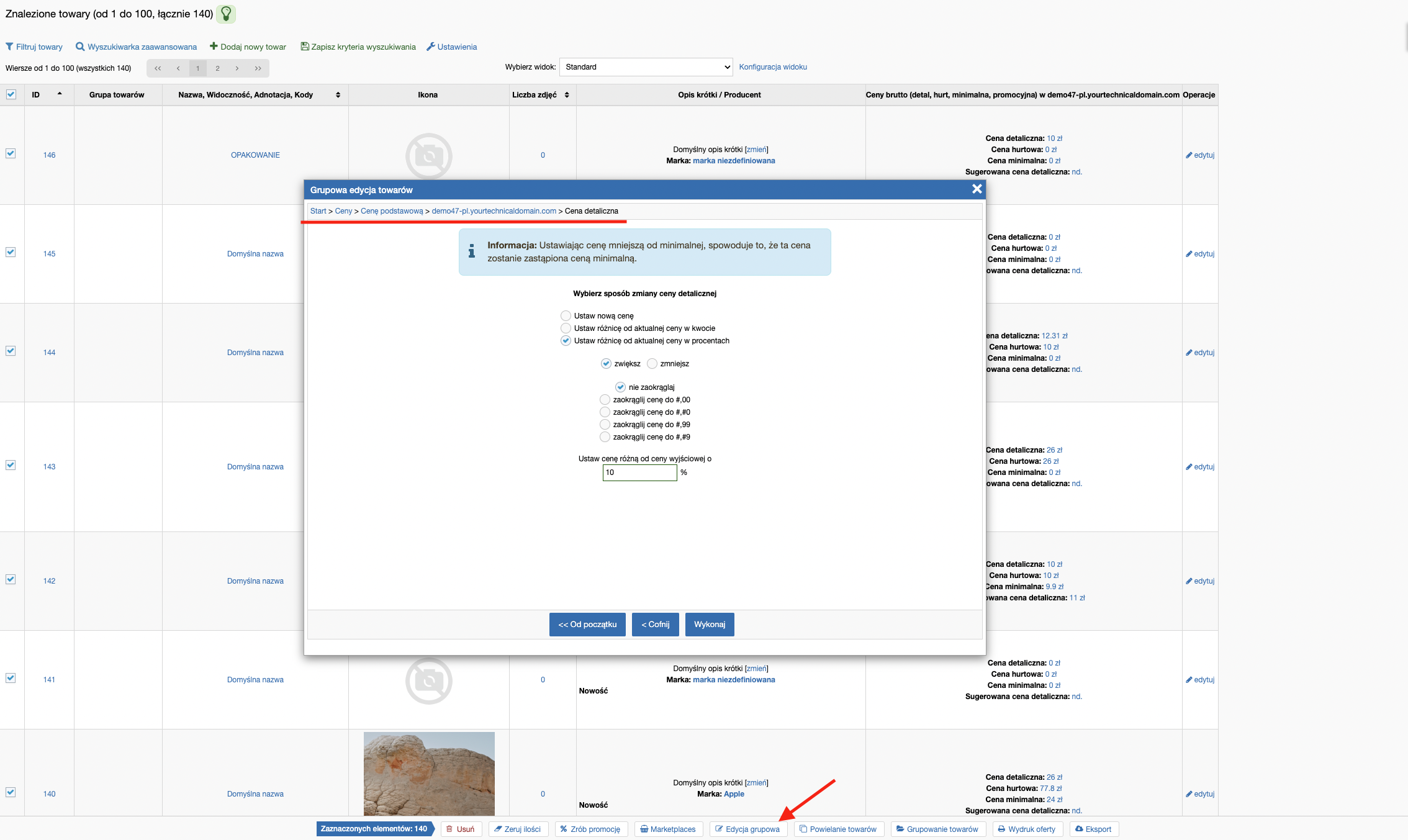Select Ustaw różnicę od aktualnej ceny w kwocie

point(564,328)
